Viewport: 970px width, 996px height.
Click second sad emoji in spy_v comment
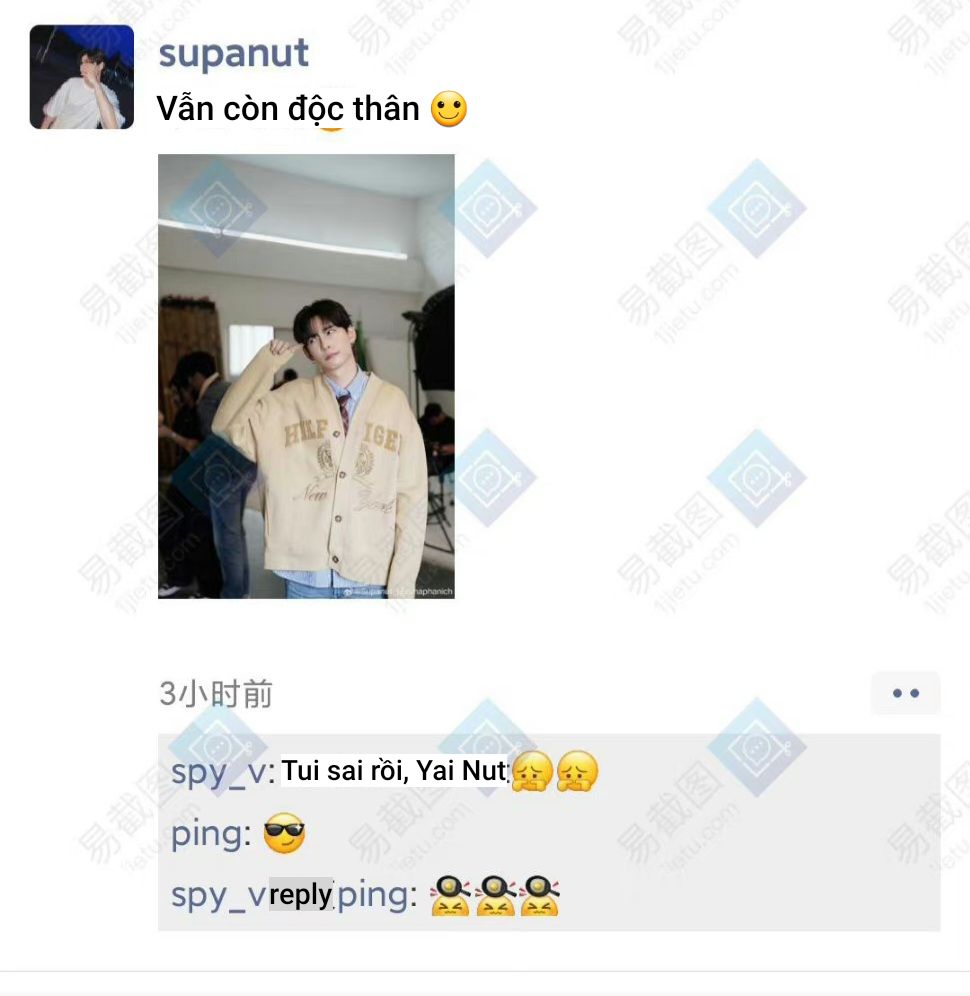pos(577,771)
